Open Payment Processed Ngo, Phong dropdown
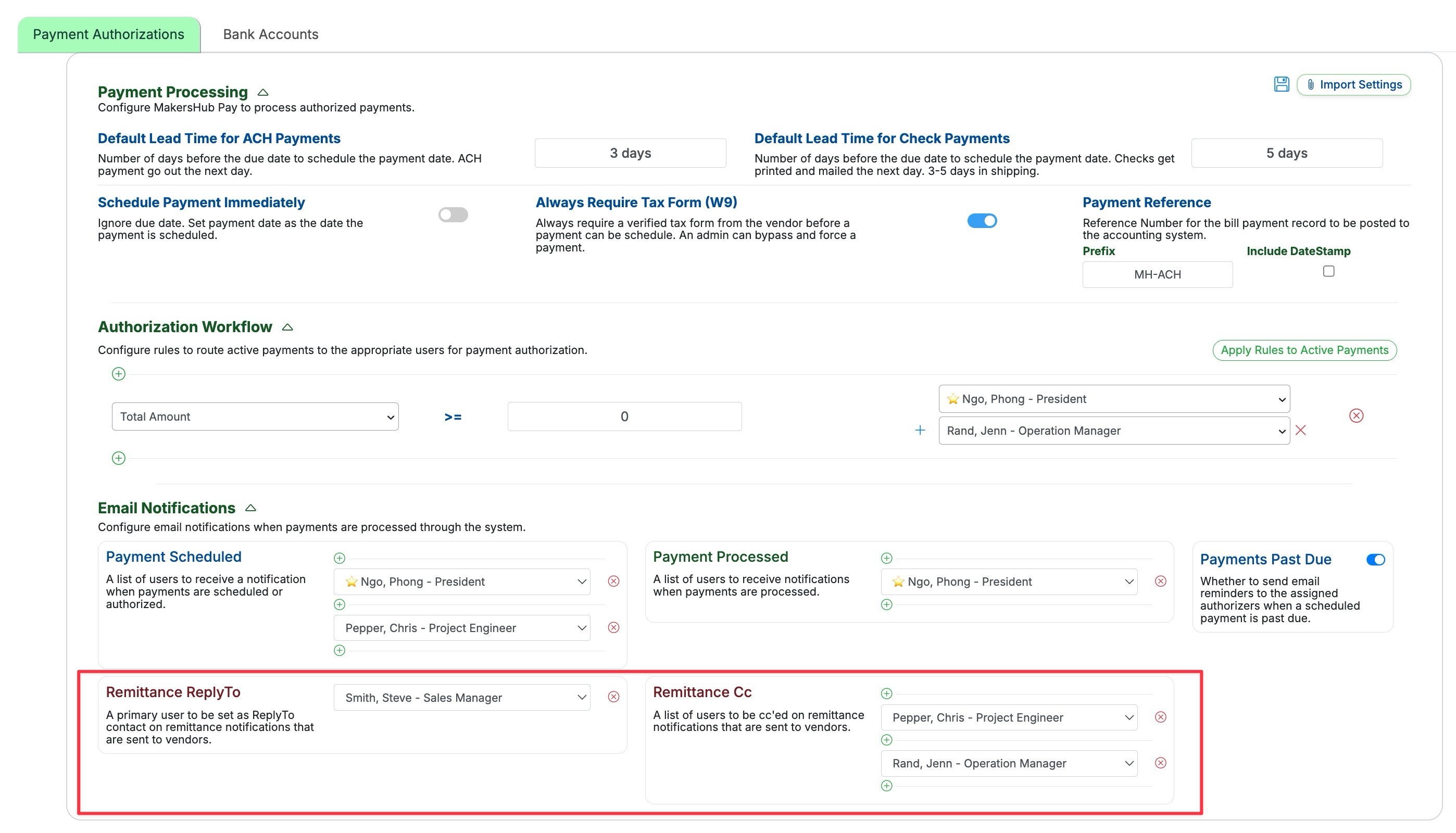Viewport: 1456px width, 833px height. click(1009, 582)
